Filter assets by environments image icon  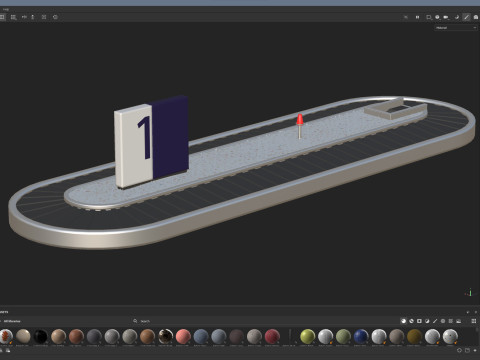[459, 321]
